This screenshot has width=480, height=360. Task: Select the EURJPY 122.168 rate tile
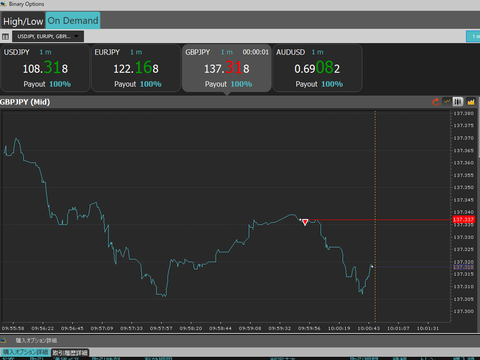click(136, 68)
